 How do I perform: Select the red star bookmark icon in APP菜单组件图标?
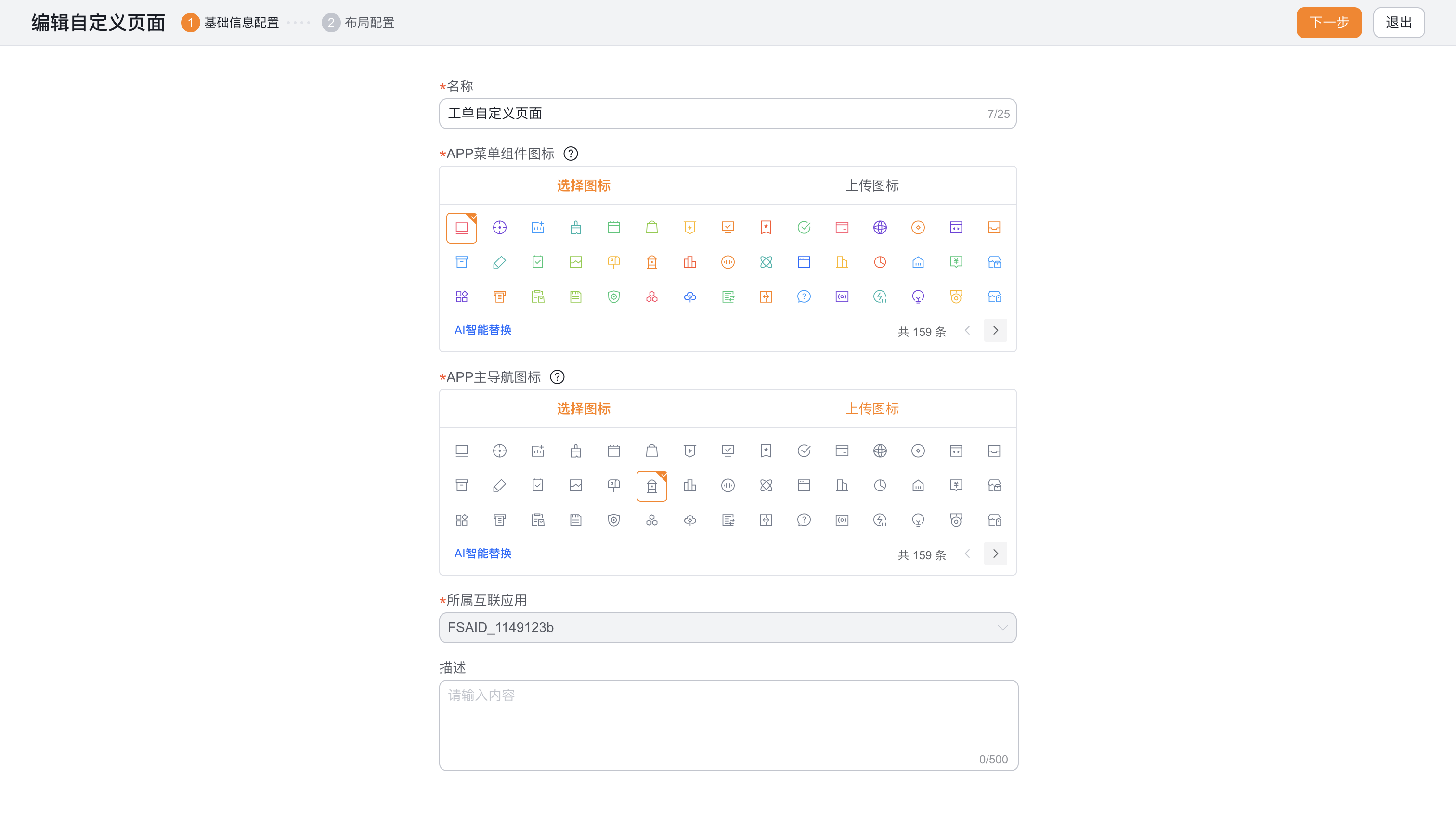(766, 228)
